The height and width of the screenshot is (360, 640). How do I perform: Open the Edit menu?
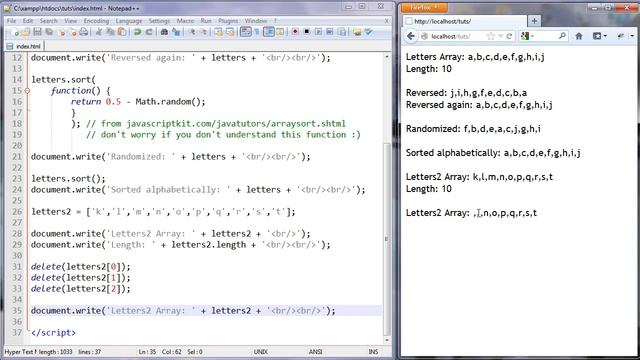pyautogui.click(x=28, y=21)
